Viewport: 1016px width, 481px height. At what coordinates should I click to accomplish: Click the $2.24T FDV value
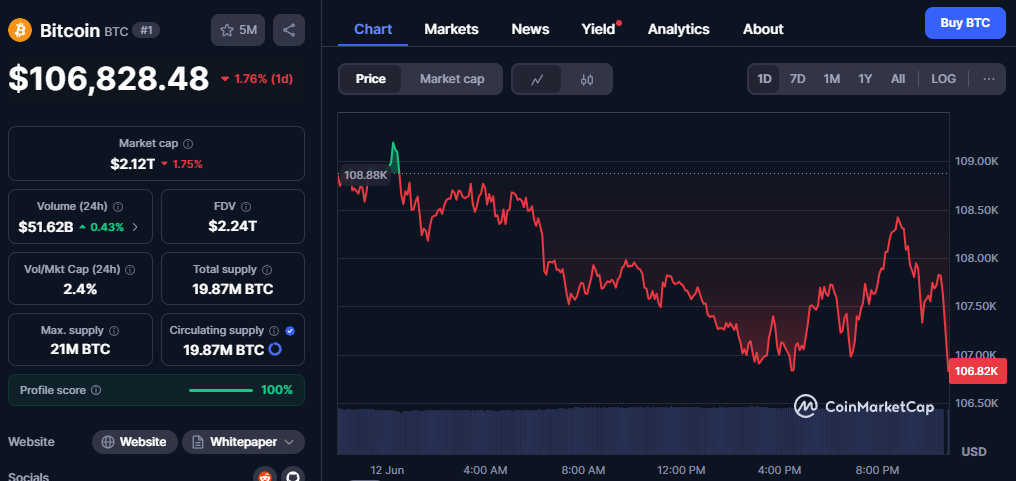[x=233, y=226]
